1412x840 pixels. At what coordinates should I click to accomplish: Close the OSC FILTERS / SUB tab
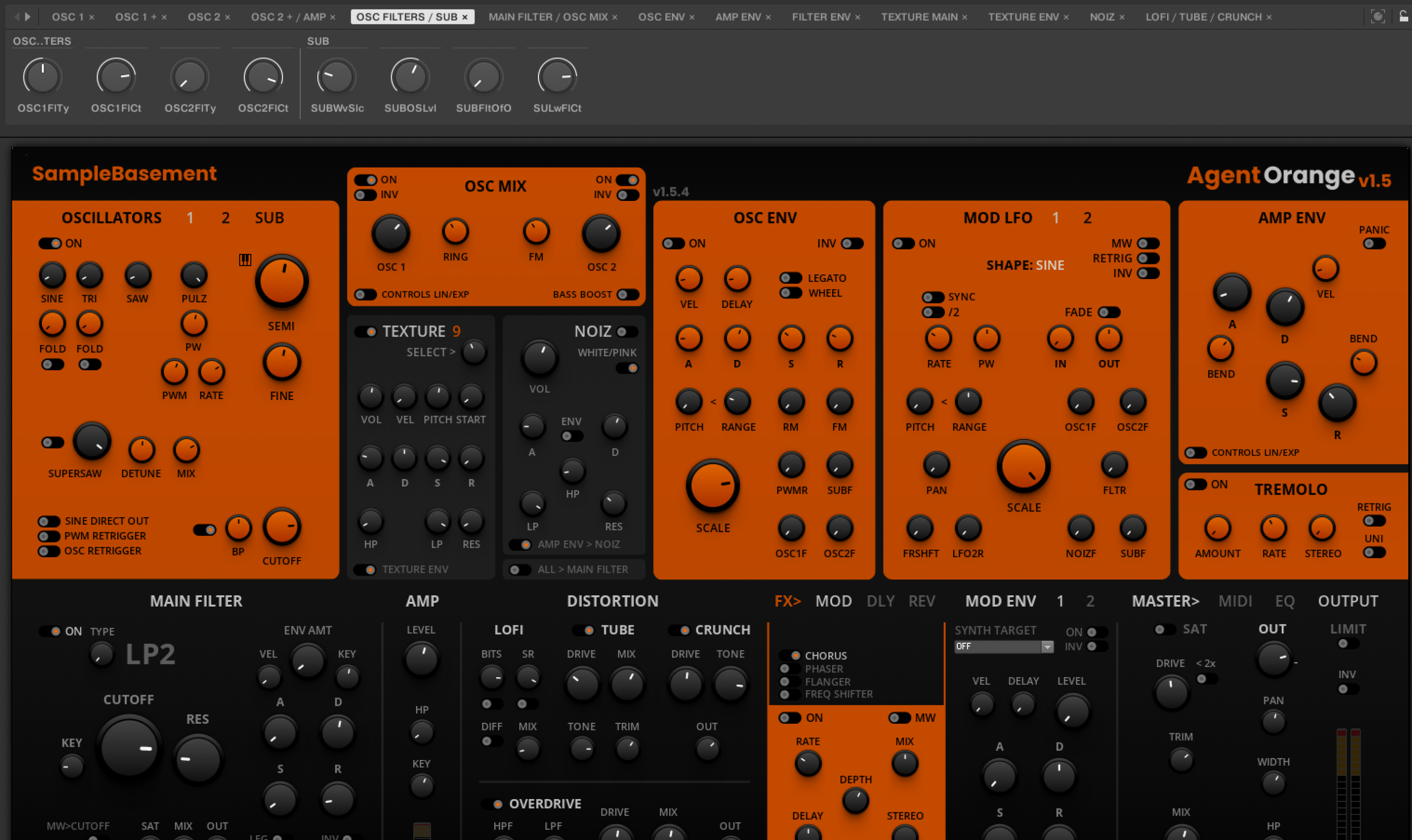click(465, 17)
